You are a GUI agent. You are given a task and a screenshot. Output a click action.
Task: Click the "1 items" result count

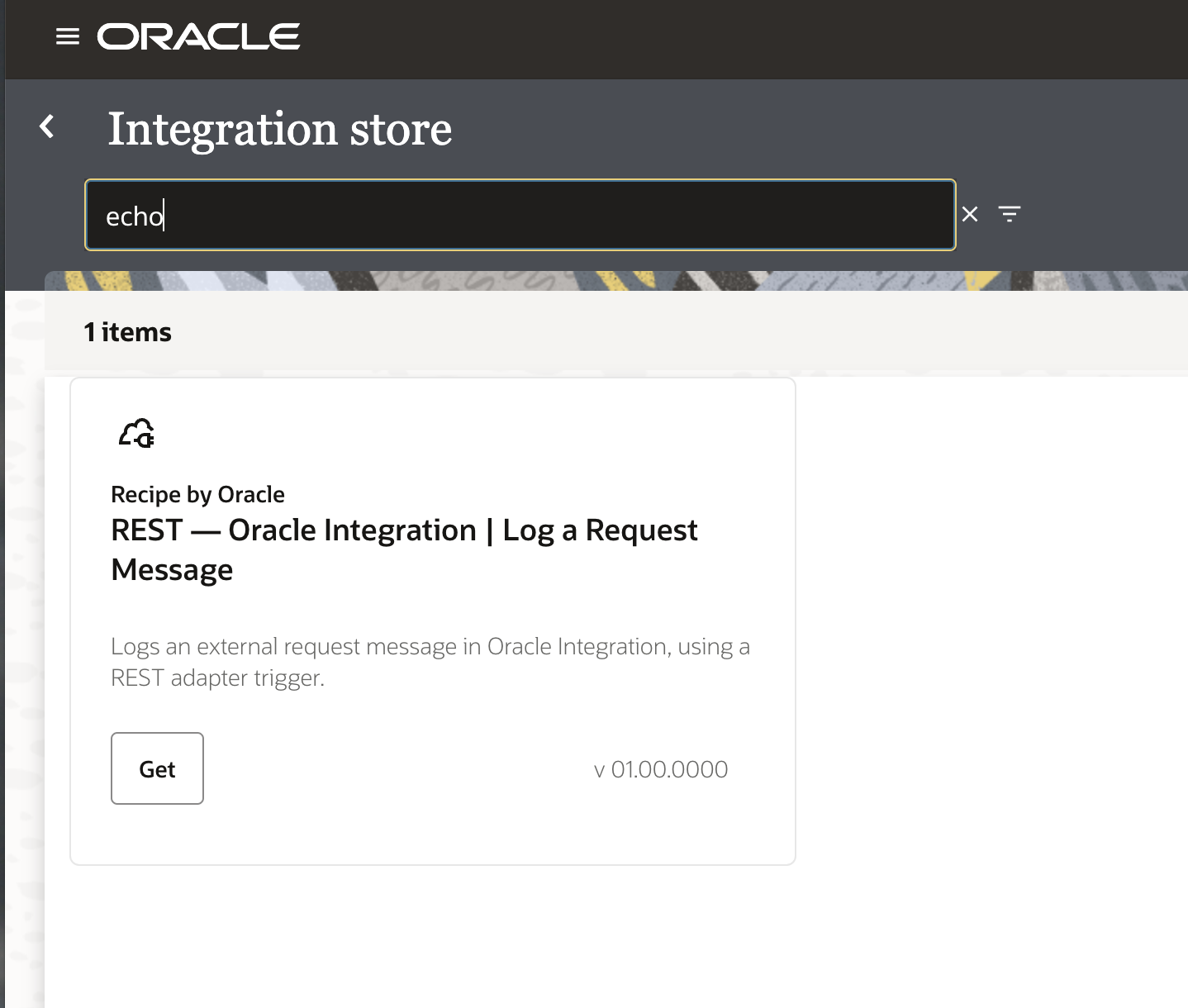(x=127, y=332)
